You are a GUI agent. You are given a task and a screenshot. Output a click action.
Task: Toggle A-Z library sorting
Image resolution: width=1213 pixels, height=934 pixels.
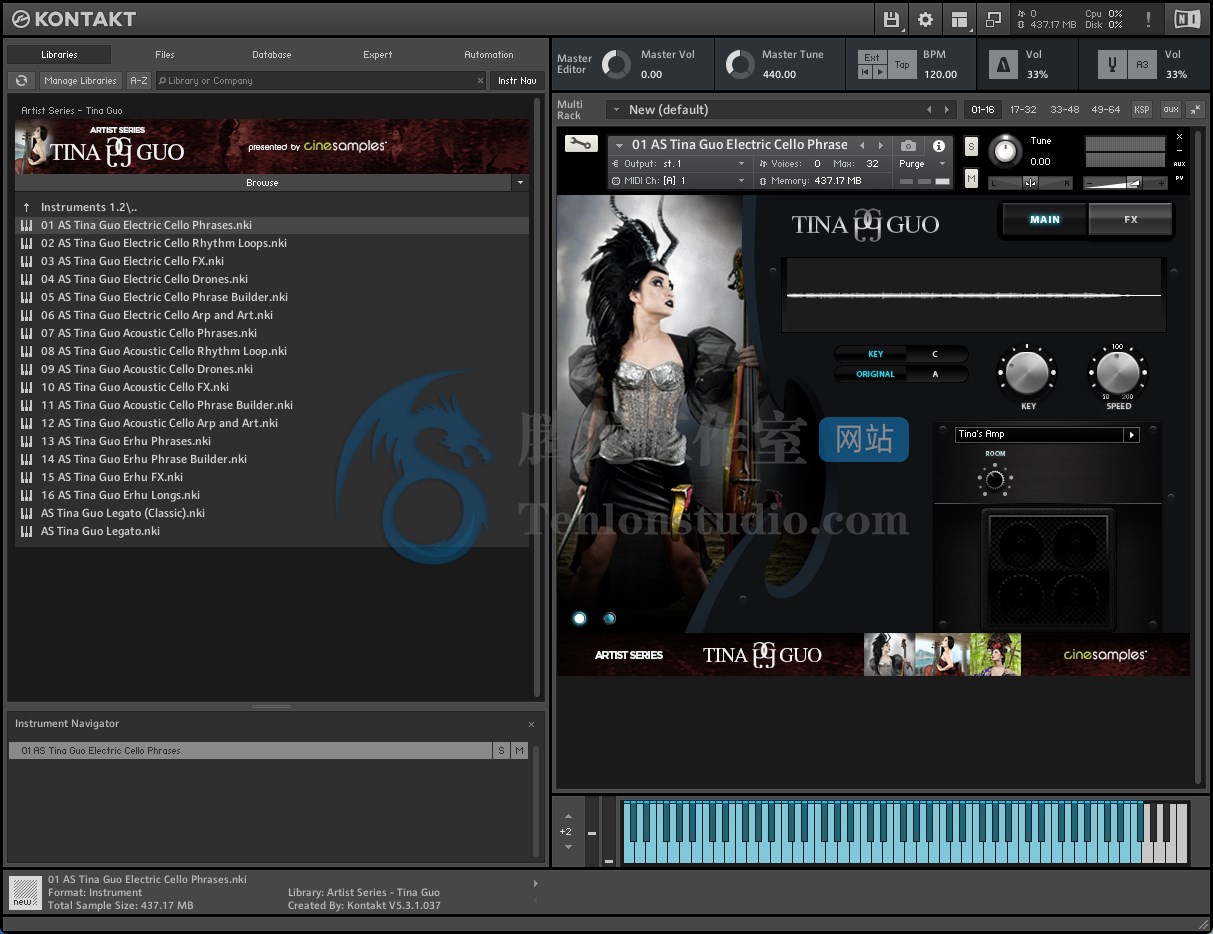139,81
